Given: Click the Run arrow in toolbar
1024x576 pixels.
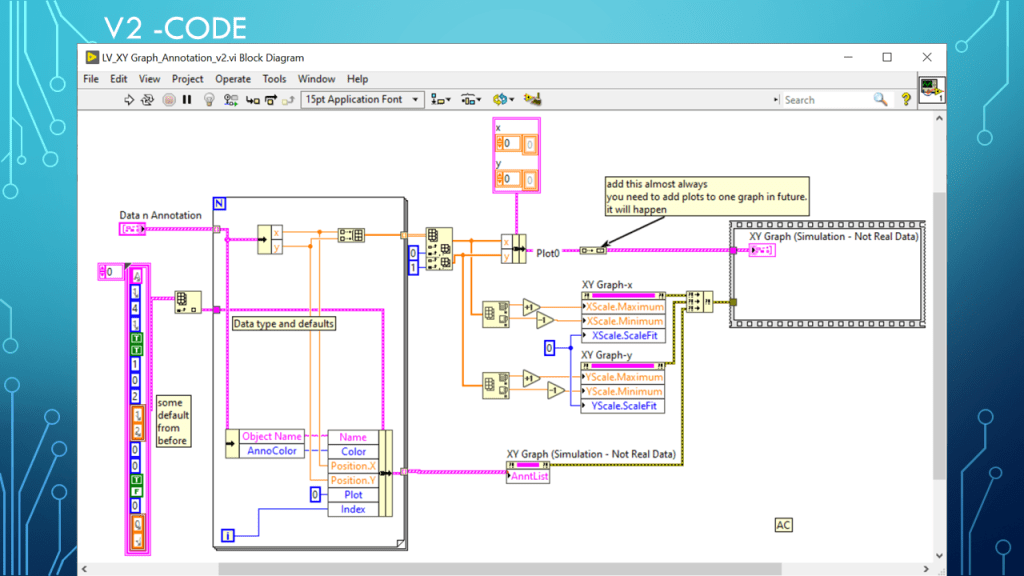Looking at the screenshot, I should coord(129,100).
